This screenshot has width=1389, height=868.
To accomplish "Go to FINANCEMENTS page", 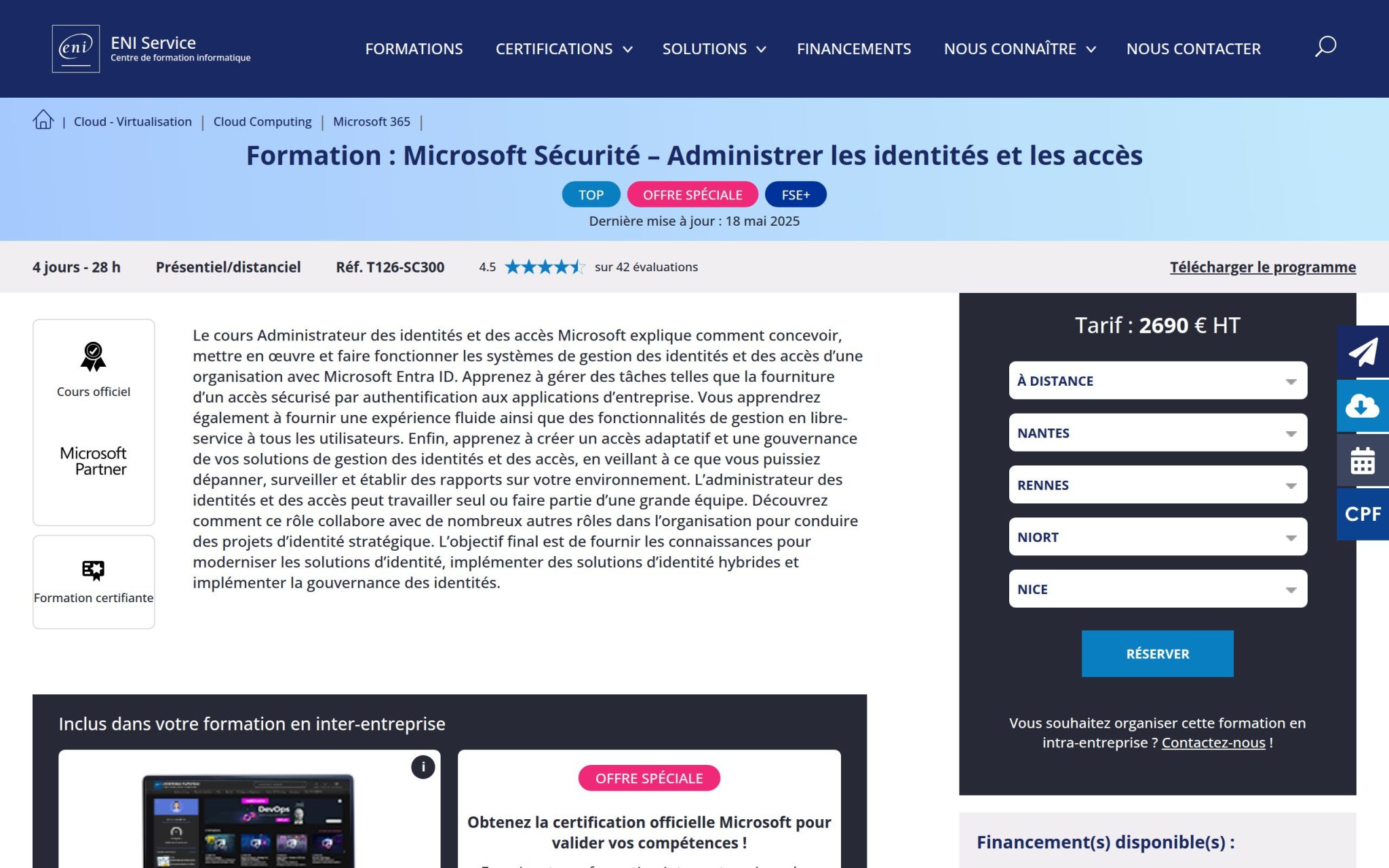I will click(854, 49).
